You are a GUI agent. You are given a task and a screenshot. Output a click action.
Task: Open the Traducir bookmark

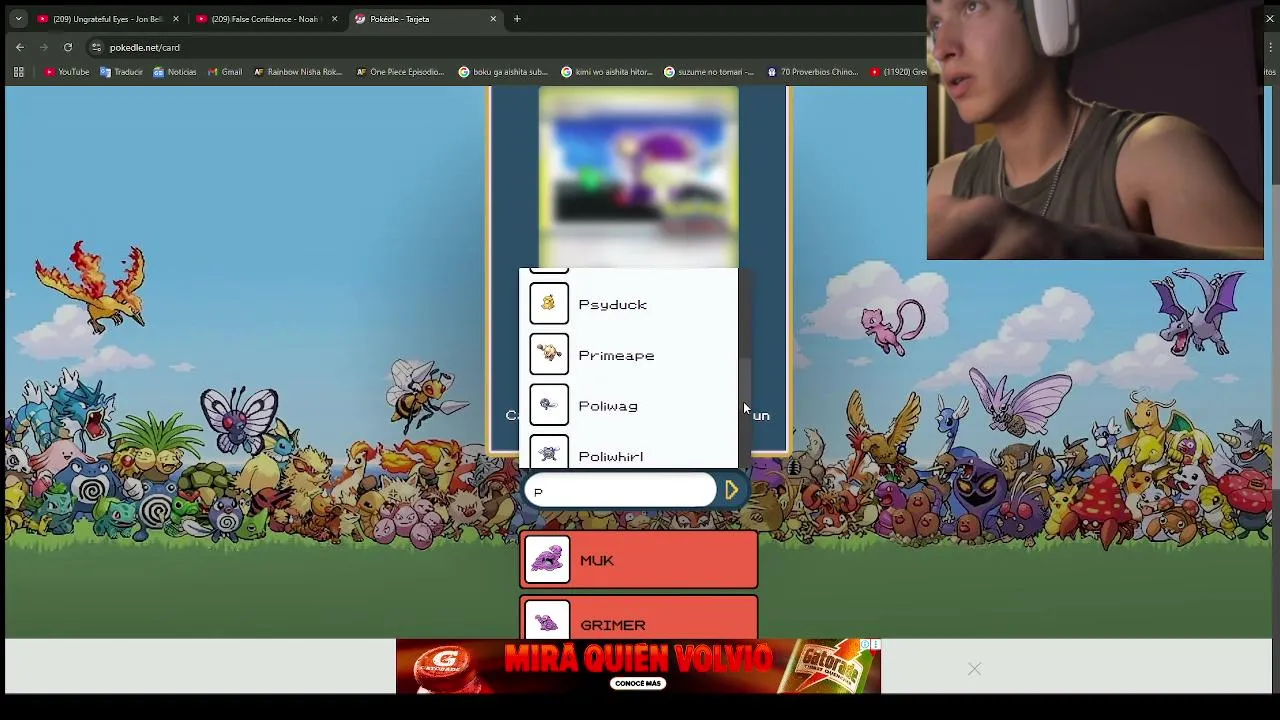tap(121, 72)
